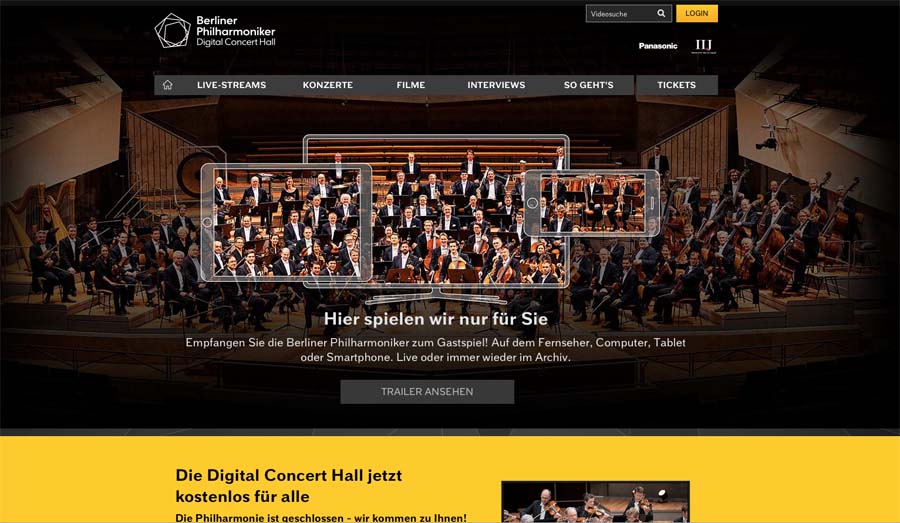Click the yellow LOGIN button
The width and height of the screenshot is (900, 523).
pyautogui.click(x=697, y=13)
